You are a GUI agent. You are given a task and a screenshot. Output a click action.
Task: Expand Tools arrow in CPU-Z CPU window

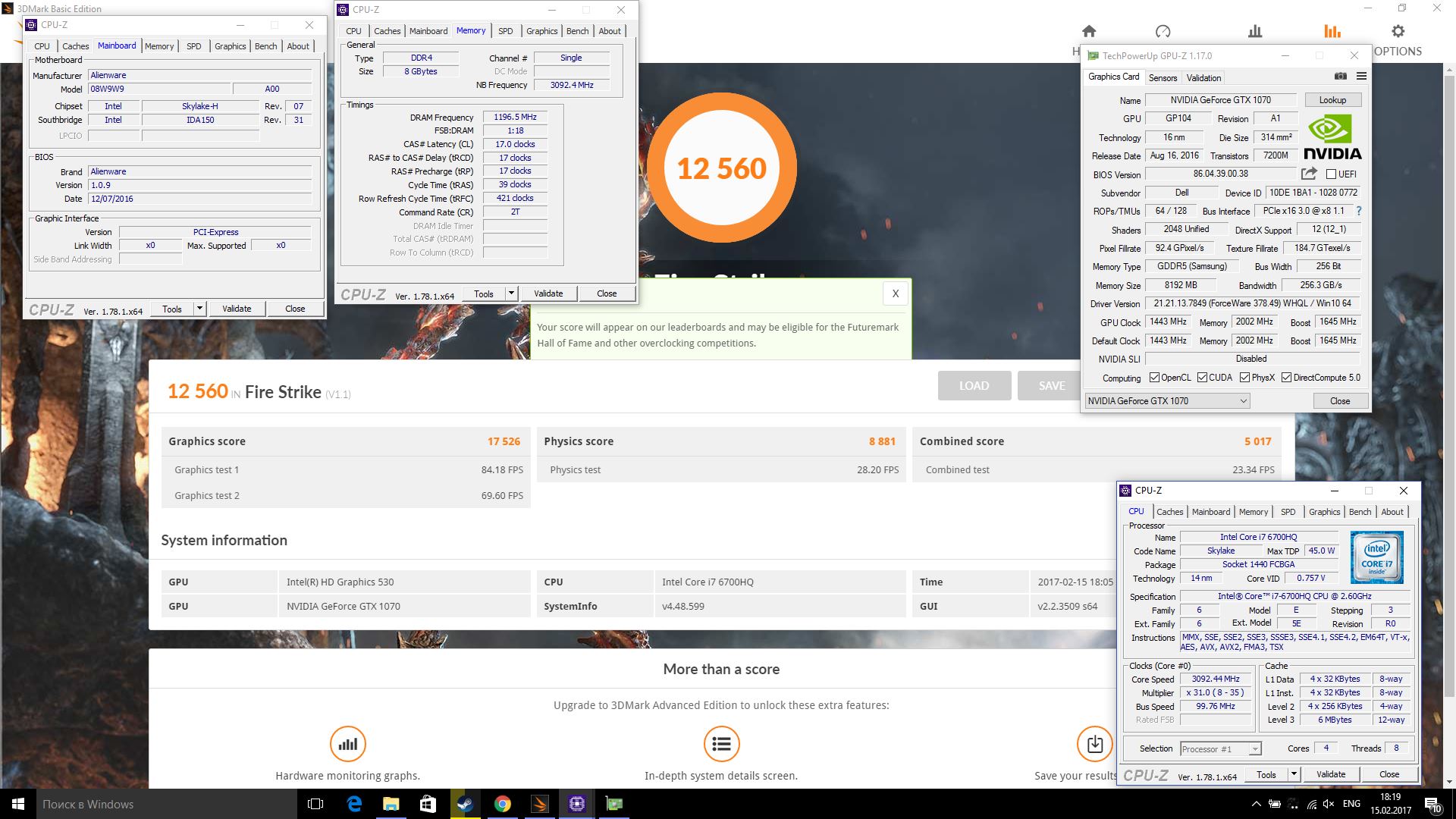tap(1294, 774)
